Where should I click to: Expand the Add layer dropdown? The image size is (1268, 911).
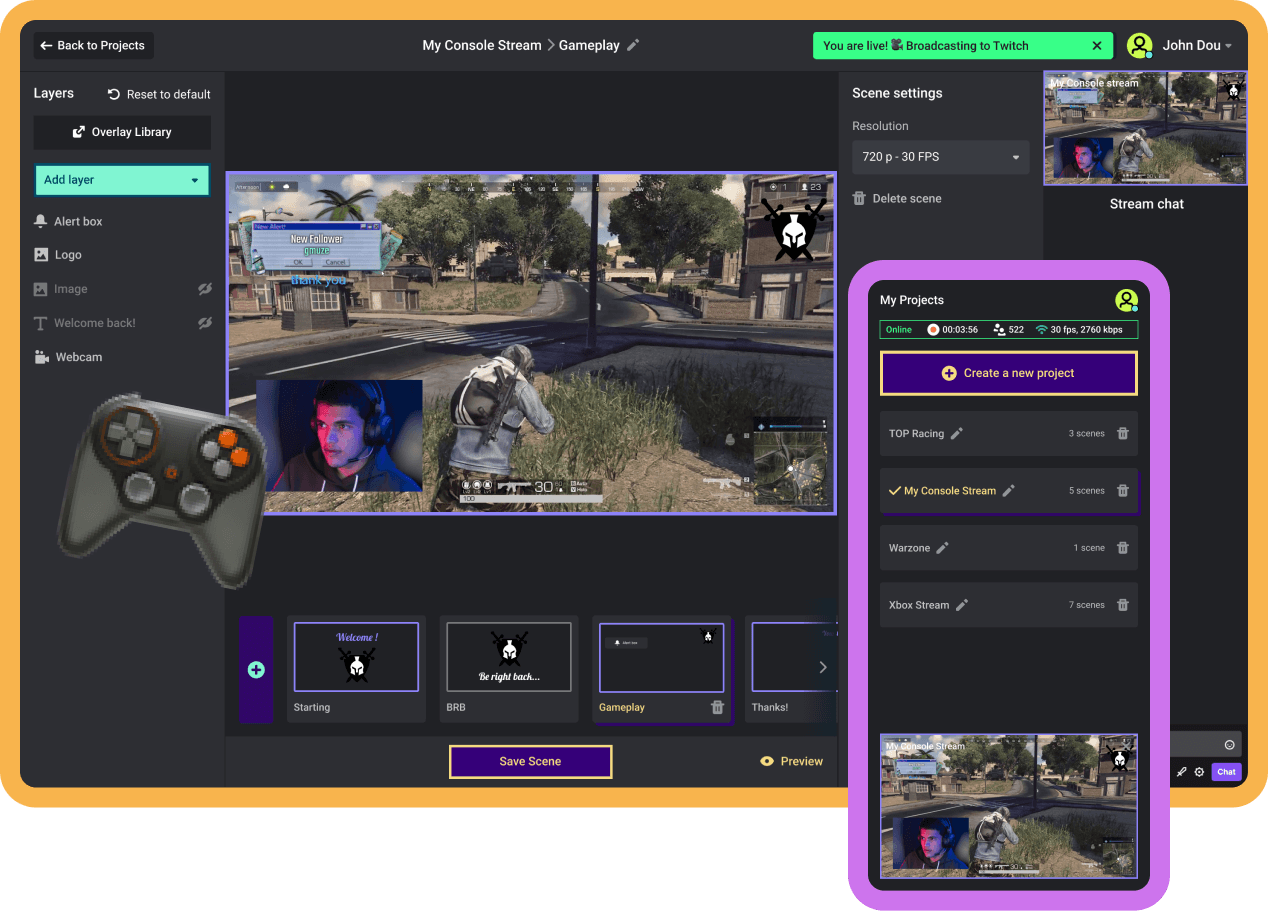point(122,180)
